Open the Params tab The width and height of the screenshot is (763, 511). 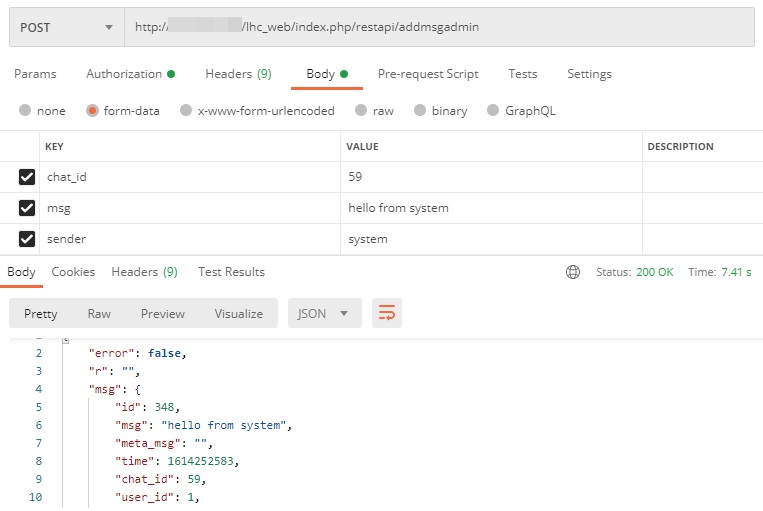[x=35, y=74]
